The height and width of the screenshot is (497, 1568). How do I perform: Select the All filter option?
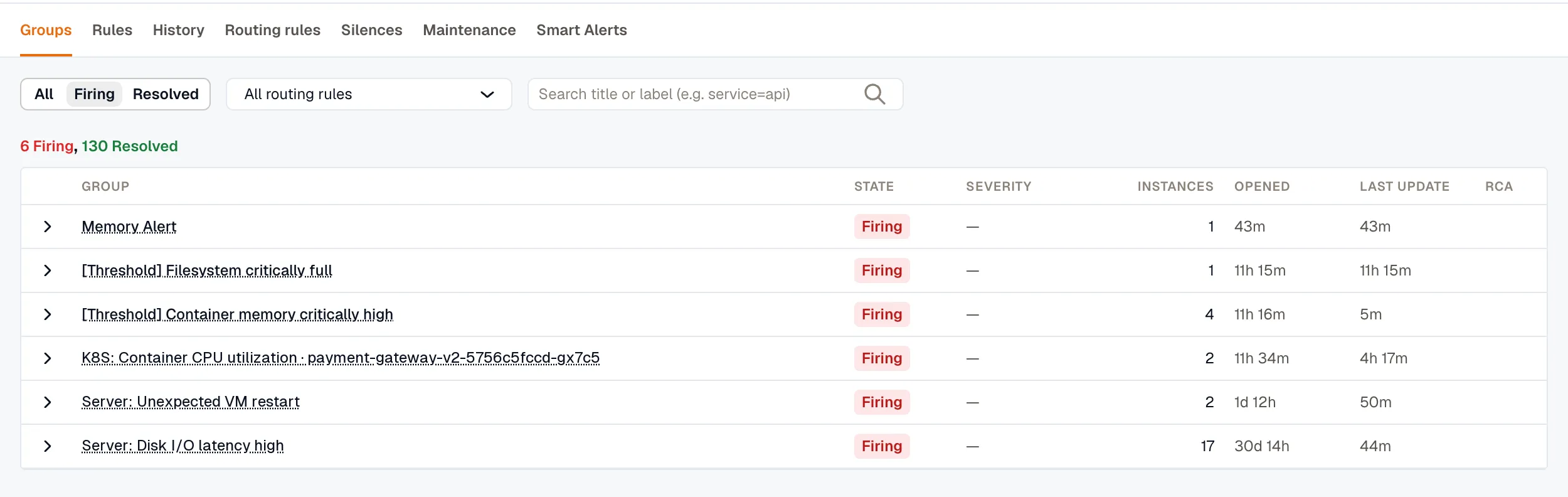(x=44, y=94)
